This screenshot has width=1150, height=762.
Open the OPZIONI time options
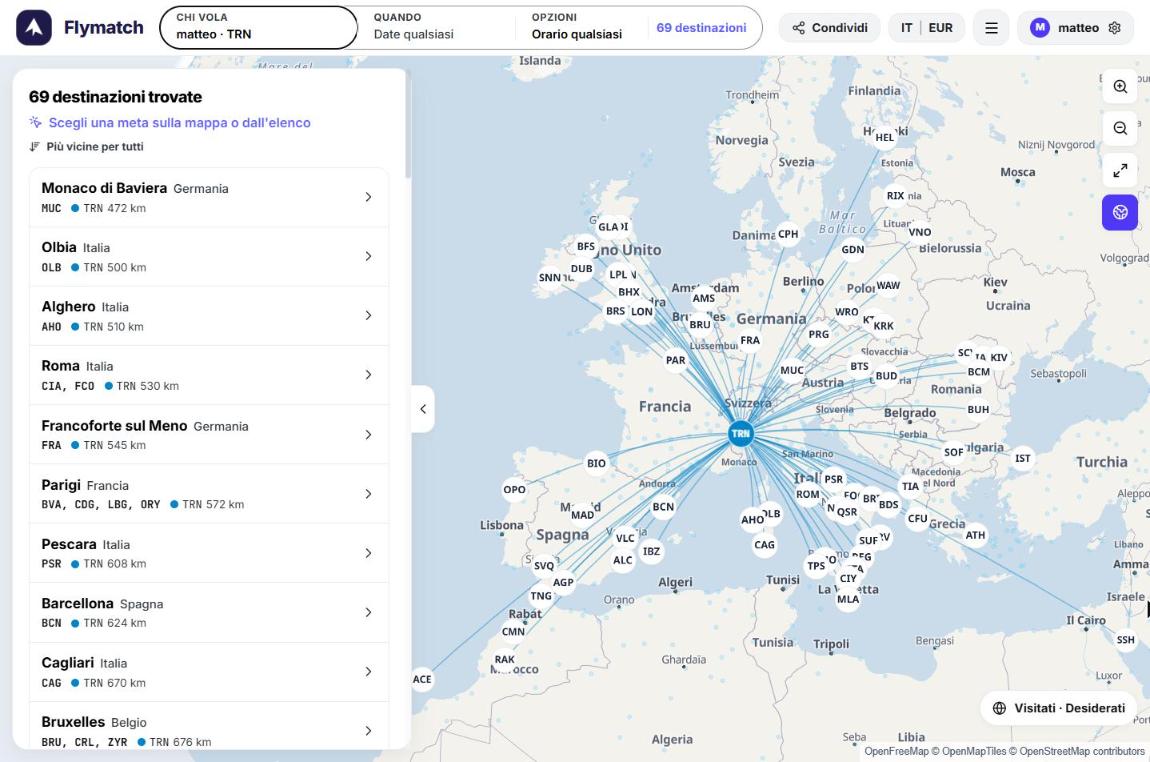tap(577, 28)
